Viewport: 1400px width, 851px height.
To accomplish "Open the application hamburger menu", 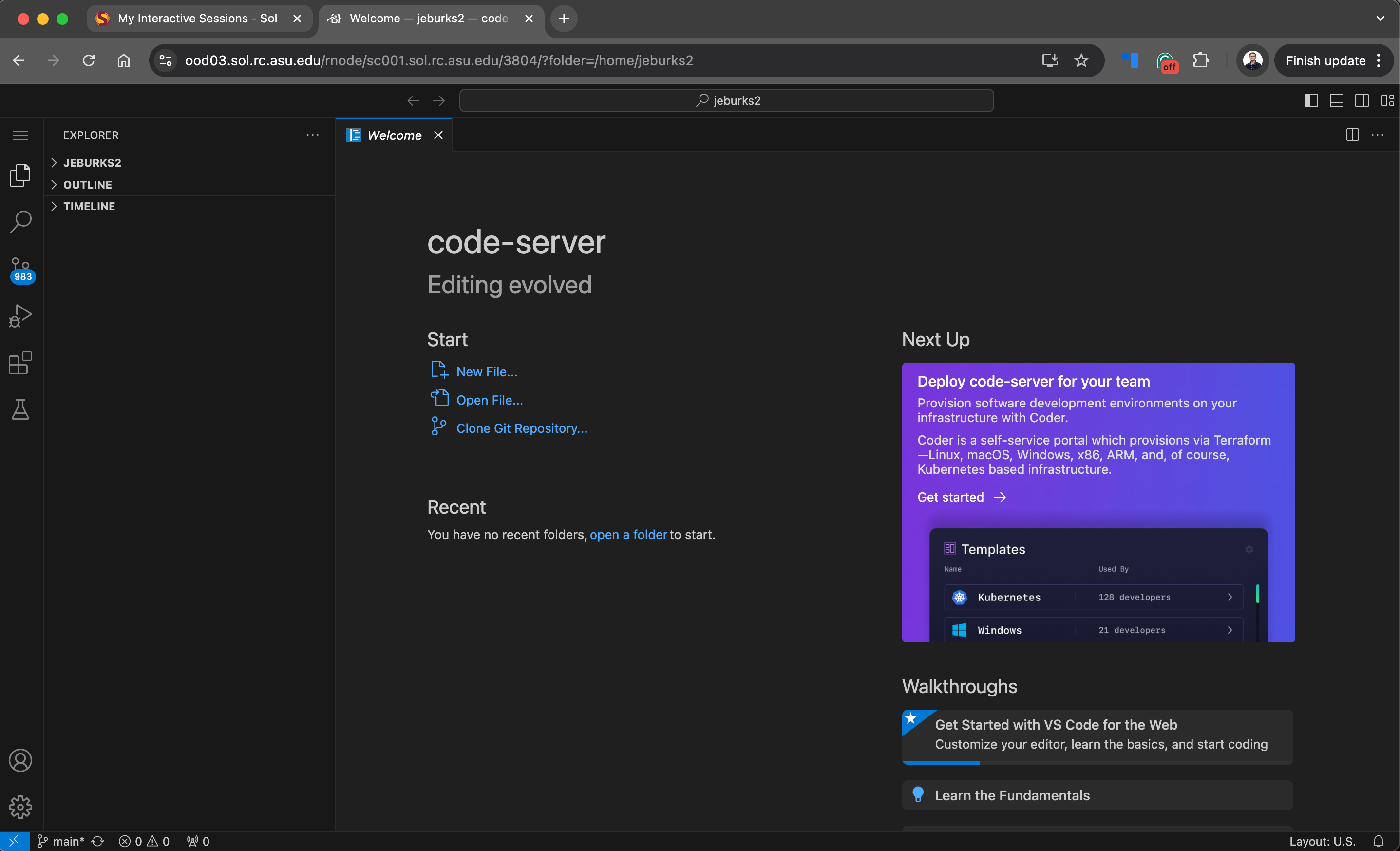I will point(20,135).
